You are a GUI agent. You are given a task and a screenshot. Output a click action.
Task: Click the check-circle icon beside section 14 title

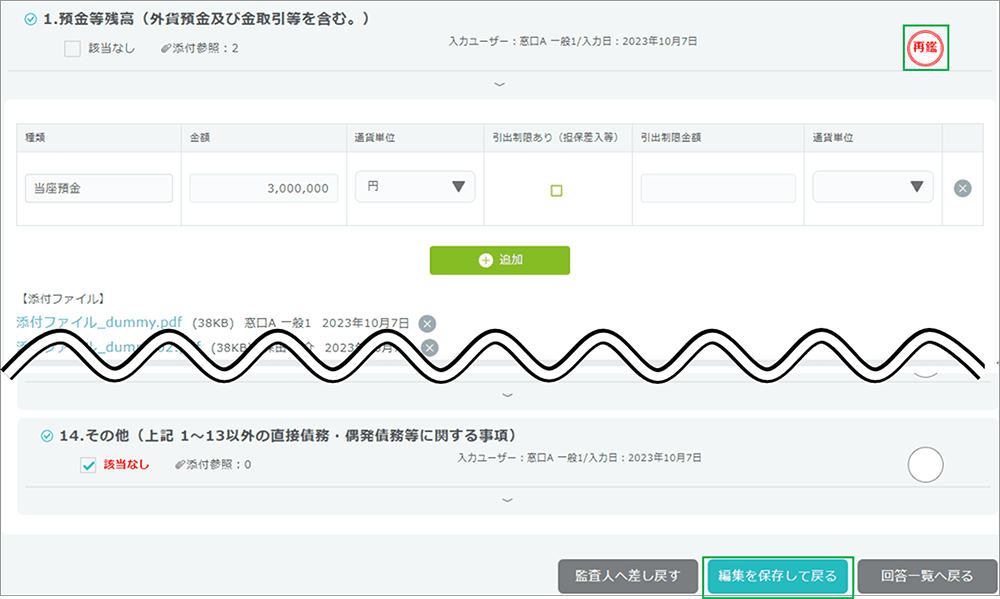[46, 436]
